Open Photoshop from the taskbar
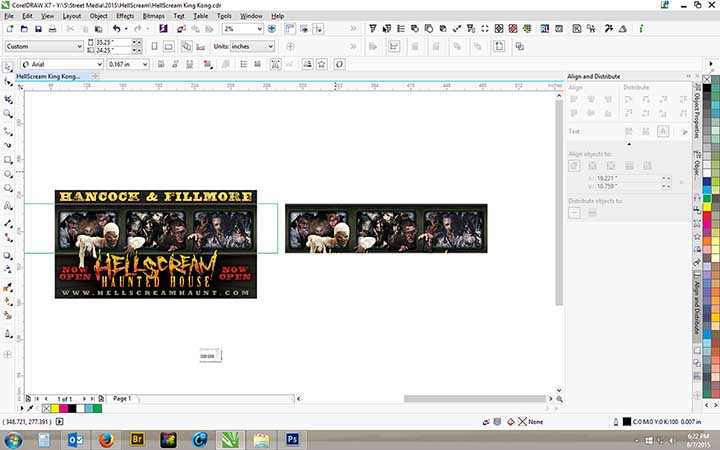The width and height of the screenshot is (720, 450). pos(292,440)
